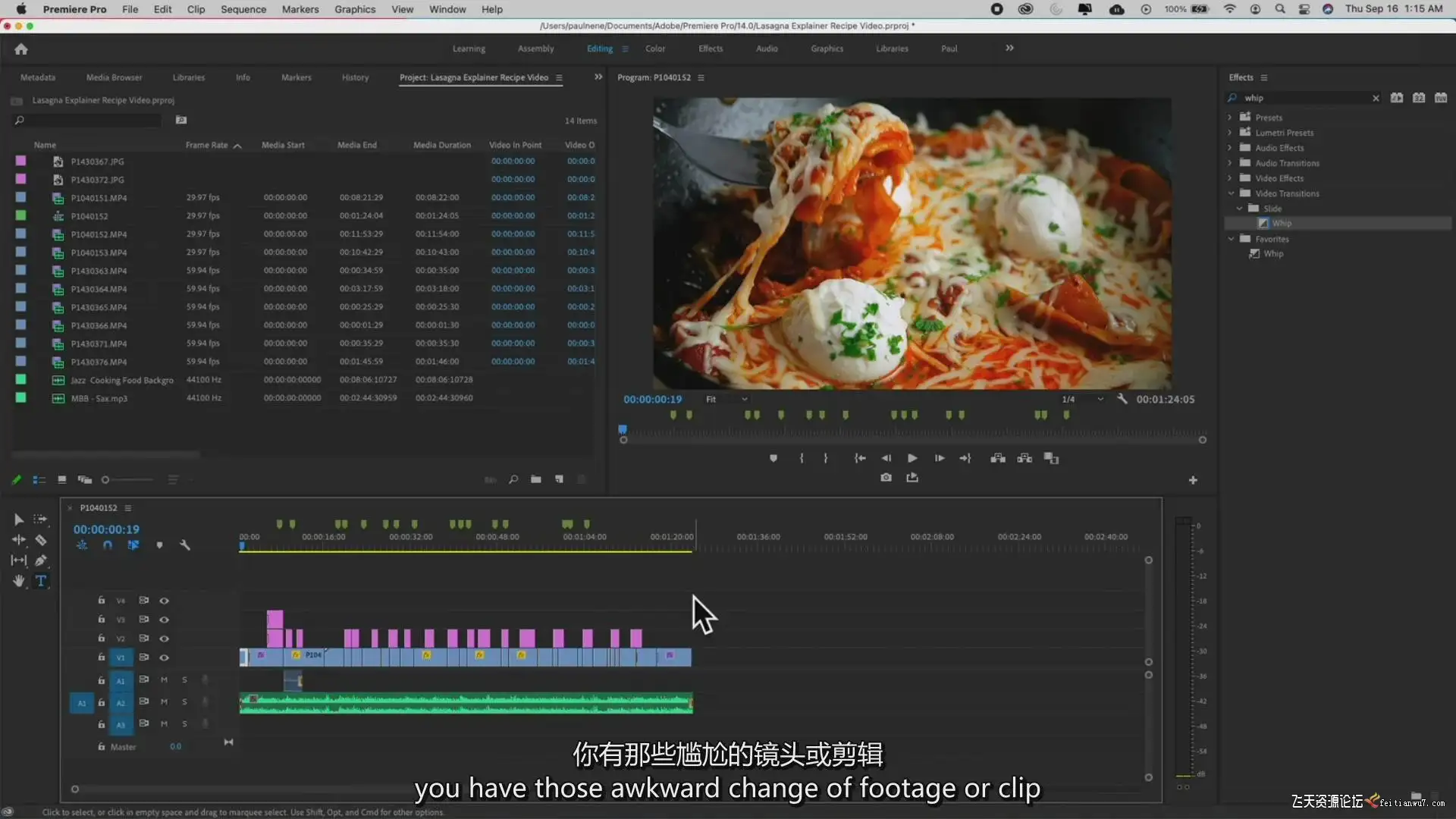Click Add Marker in Program monitor
This screenshot has width=1456, height=819.
(773, 458)
